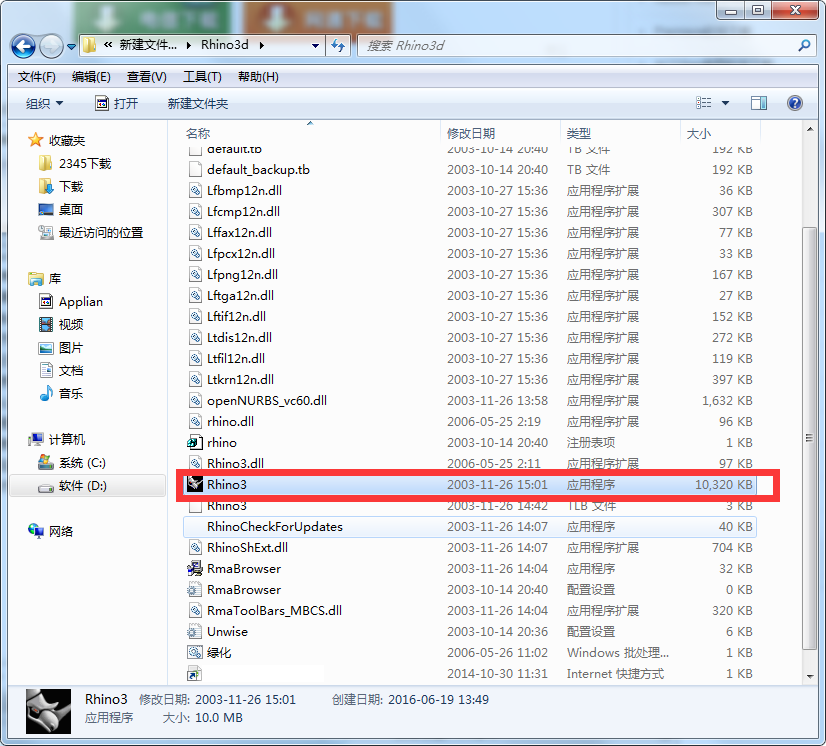Image resolution: width=826 pixels, height=746 pixels.
Task: Open the 文档 library
Action: pos(71,371)
